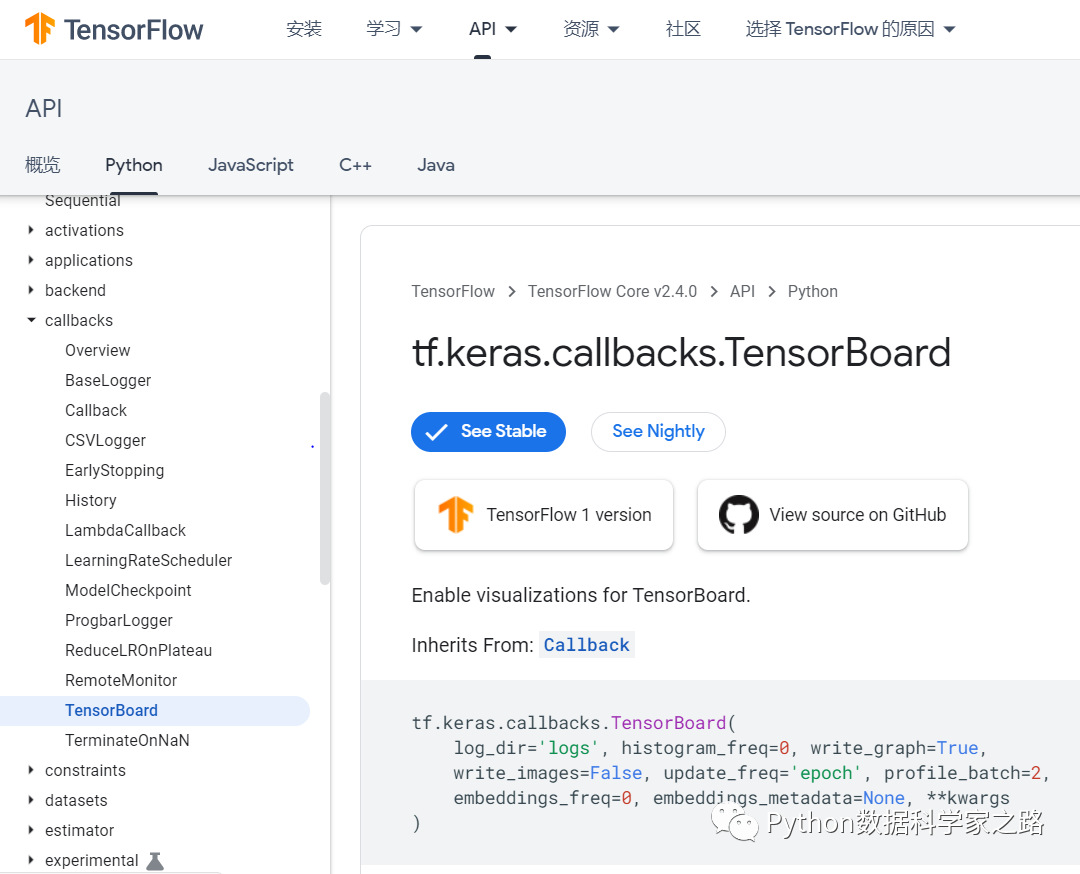Open BaseLogger in sidebar
The width and height of the screenshot is (1080, 874).
(108, 380)
